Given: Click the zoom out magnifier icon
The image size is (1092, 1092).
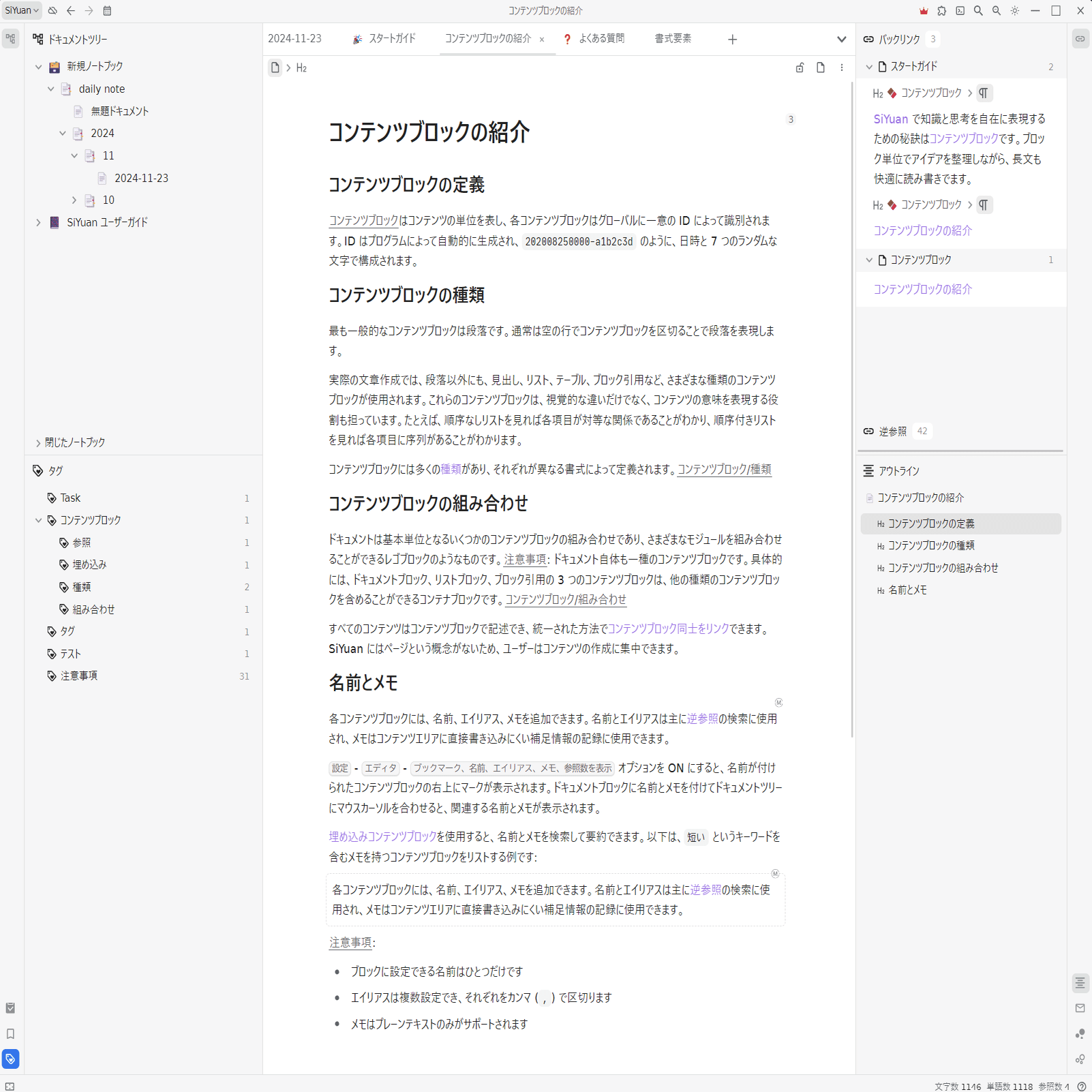Looking at the screenshot, I should [x=997, y=10].
